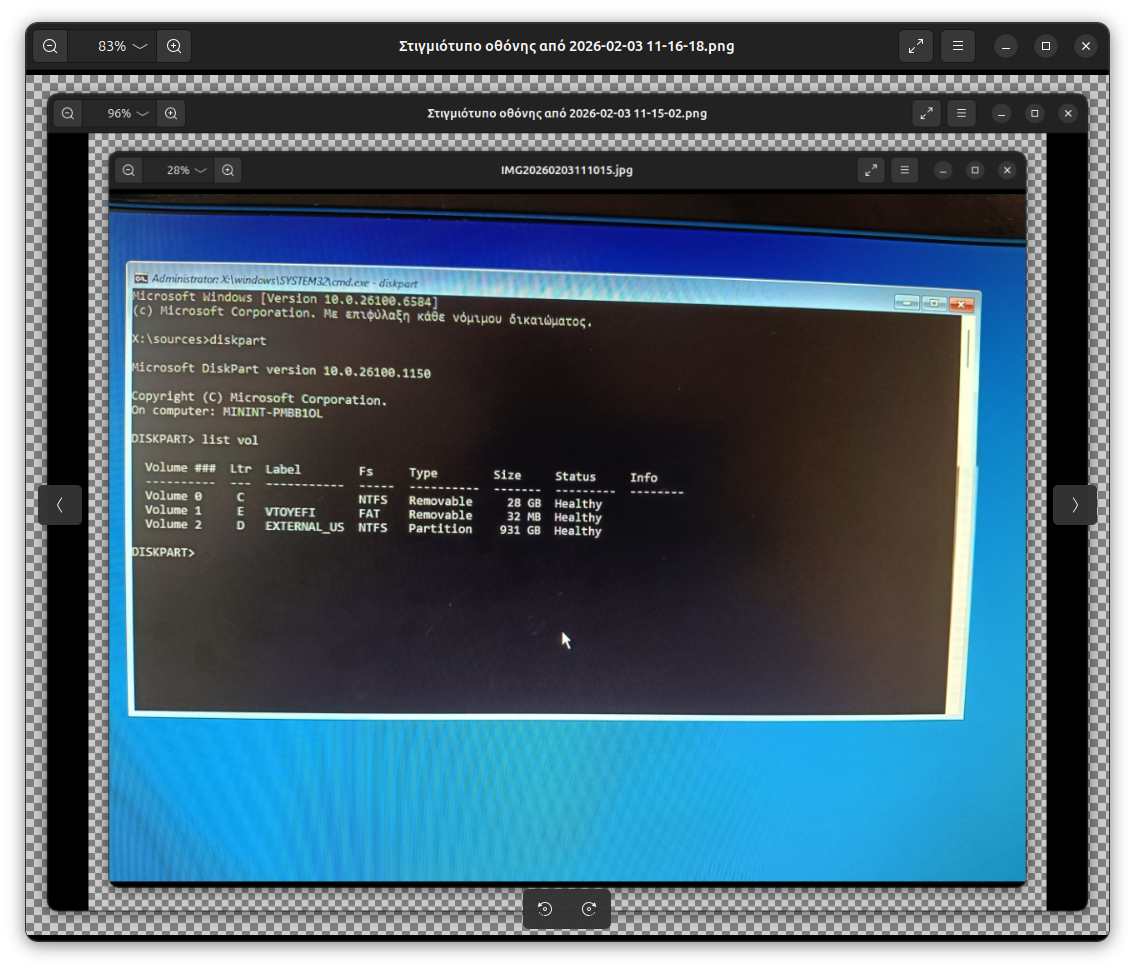
Task: Open the main menu of the 11-16-18.png window
Action: tap(957, 46)
